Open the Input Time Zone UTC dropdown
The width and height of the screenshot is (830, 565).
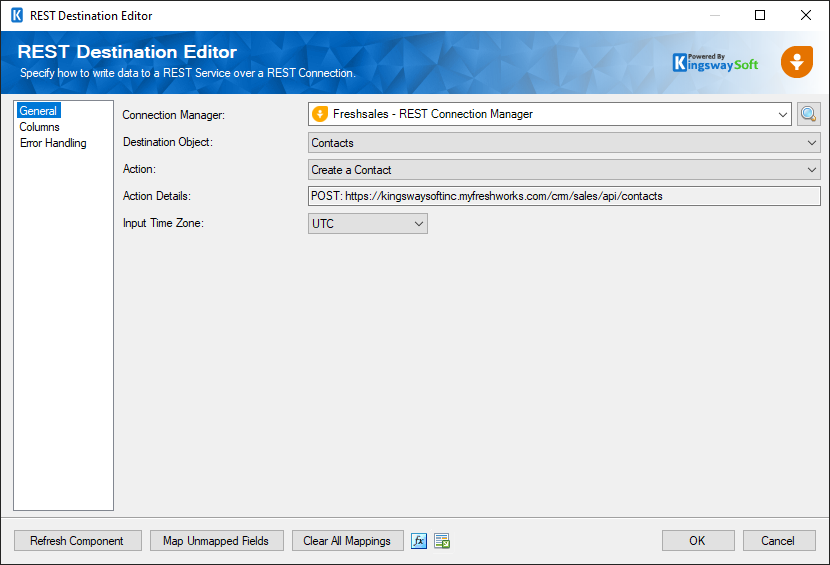368,223
